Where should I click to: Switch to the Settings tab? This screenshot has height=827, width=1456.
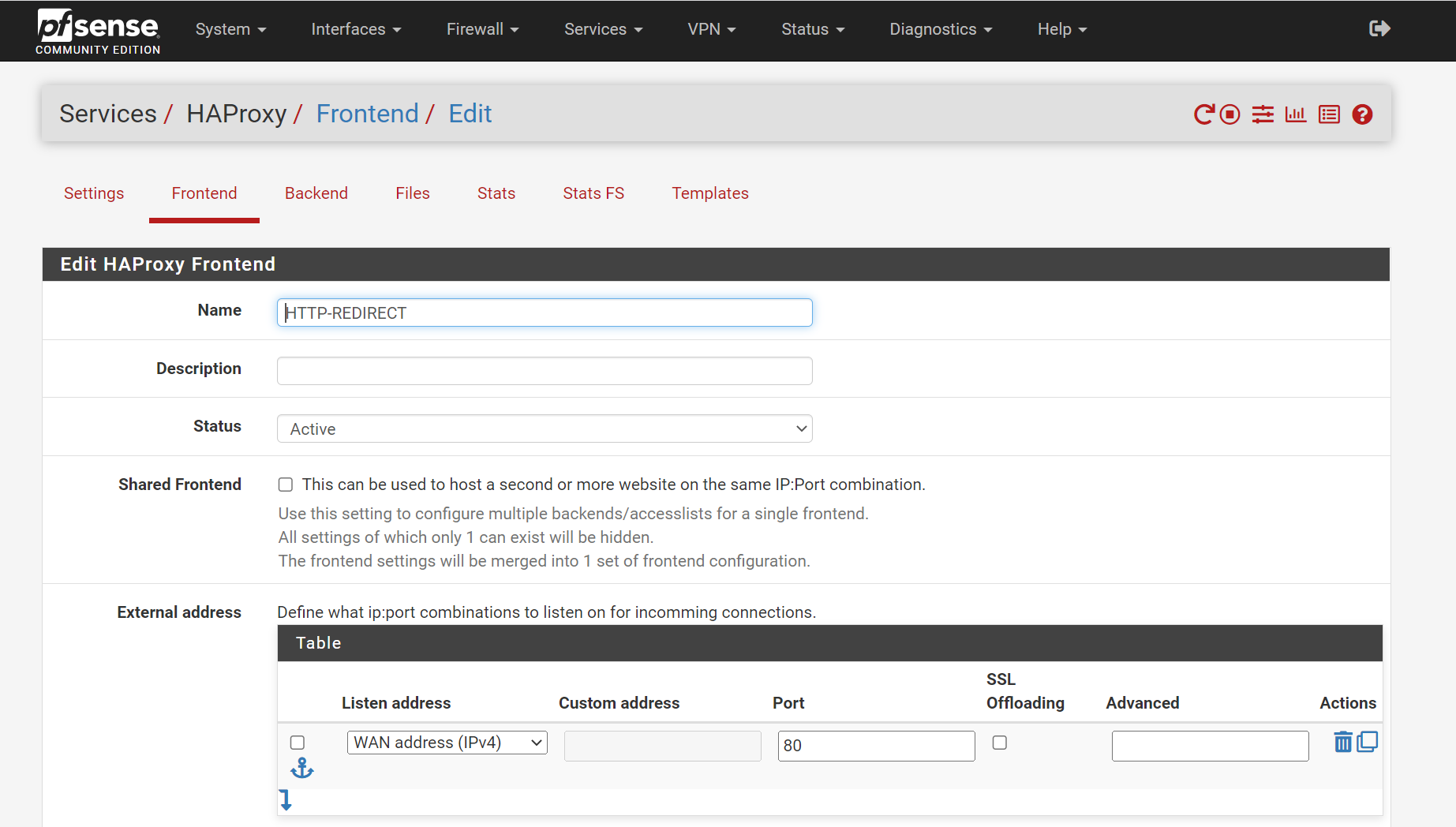[x=94, y=193]
